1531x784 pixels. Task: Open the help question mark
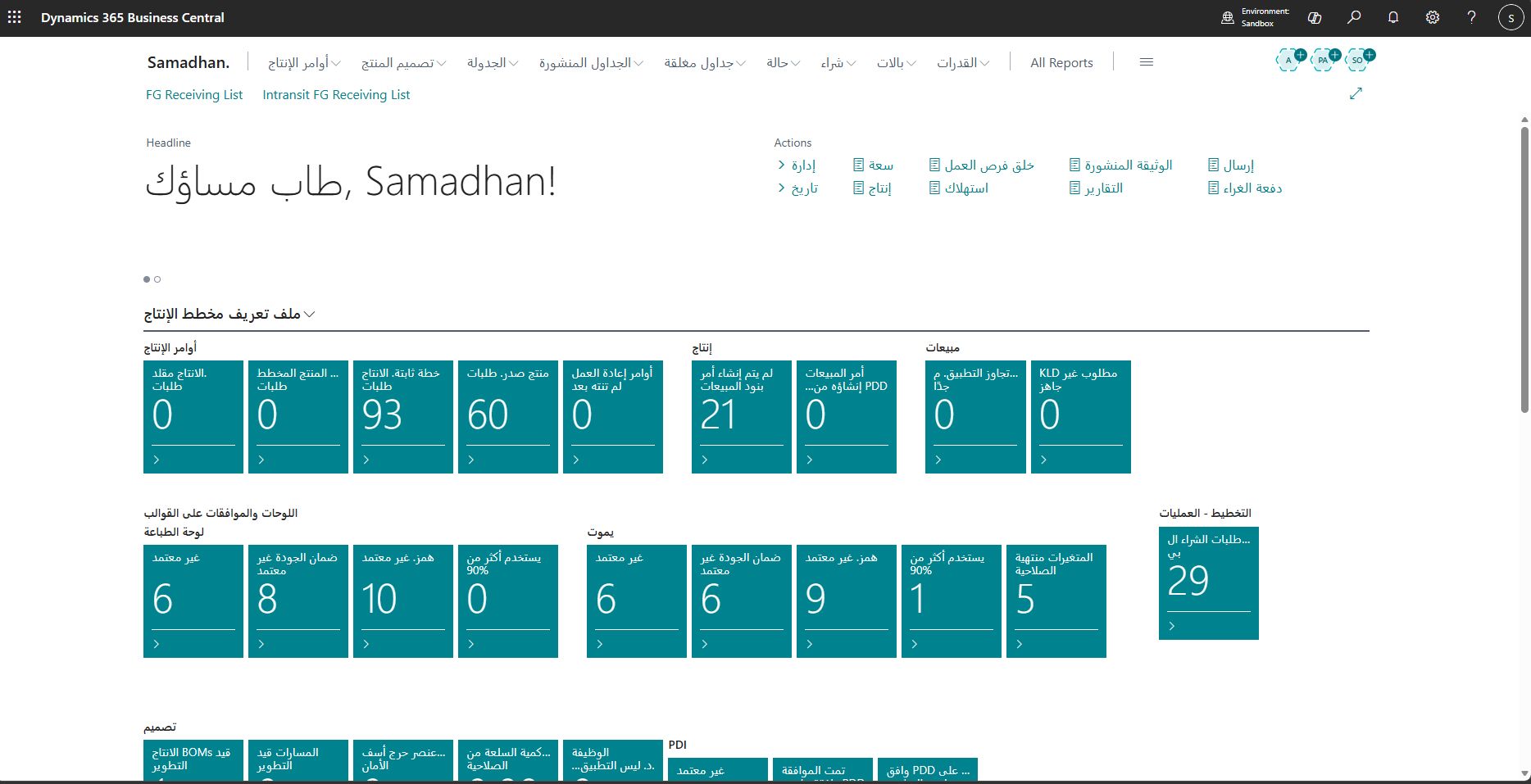(1472, 17)
